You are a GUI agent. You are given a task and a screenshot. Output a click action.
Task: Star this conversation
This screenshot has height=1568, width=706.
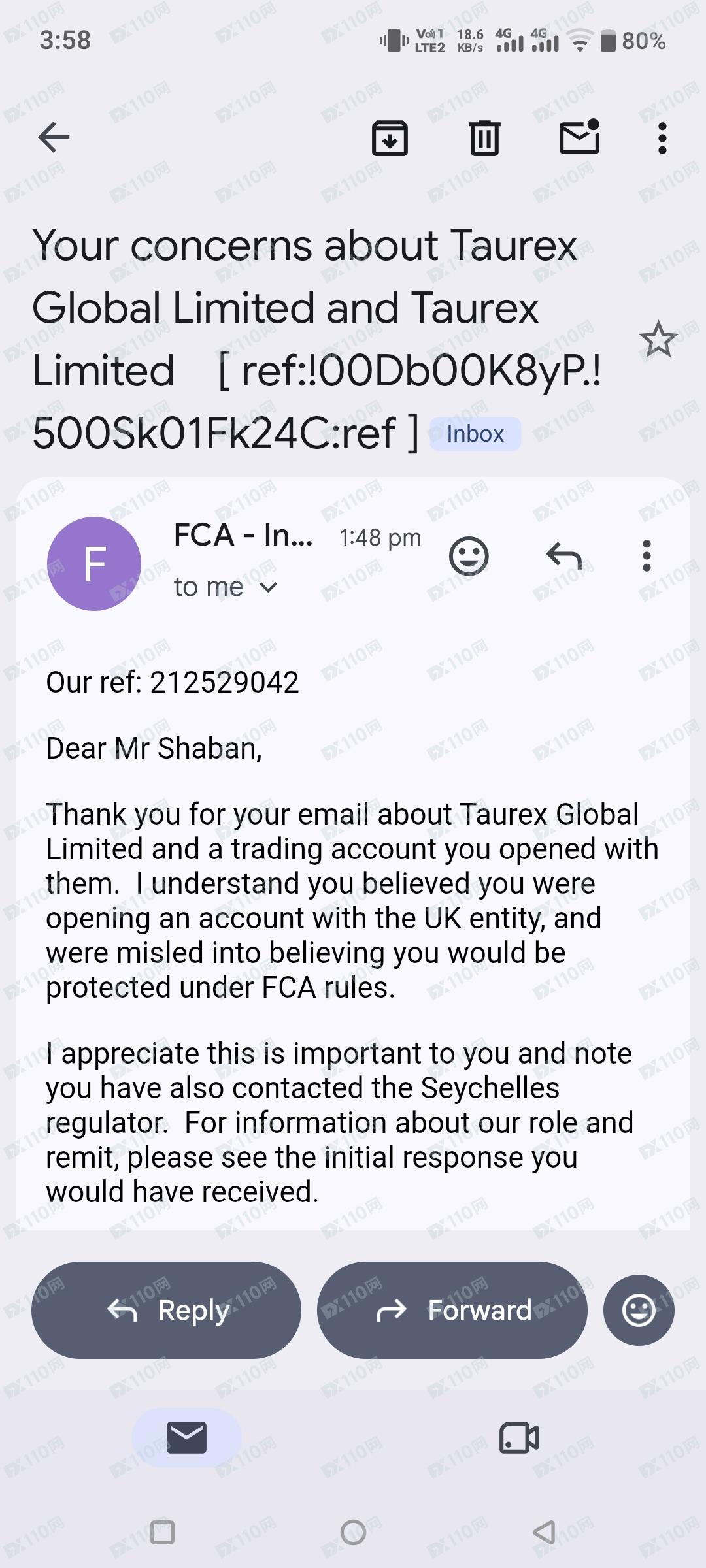658,339
